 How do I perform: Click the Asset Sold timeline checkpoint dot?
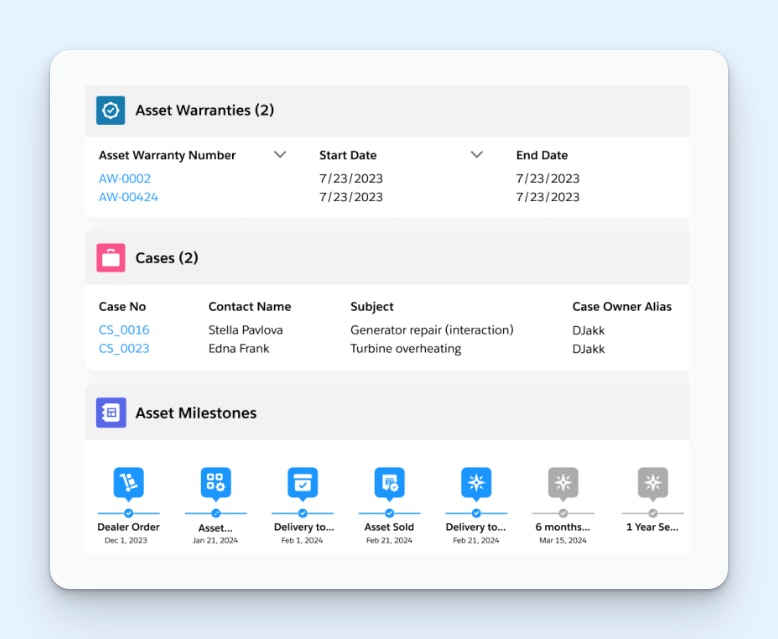[x=389, y=513]
